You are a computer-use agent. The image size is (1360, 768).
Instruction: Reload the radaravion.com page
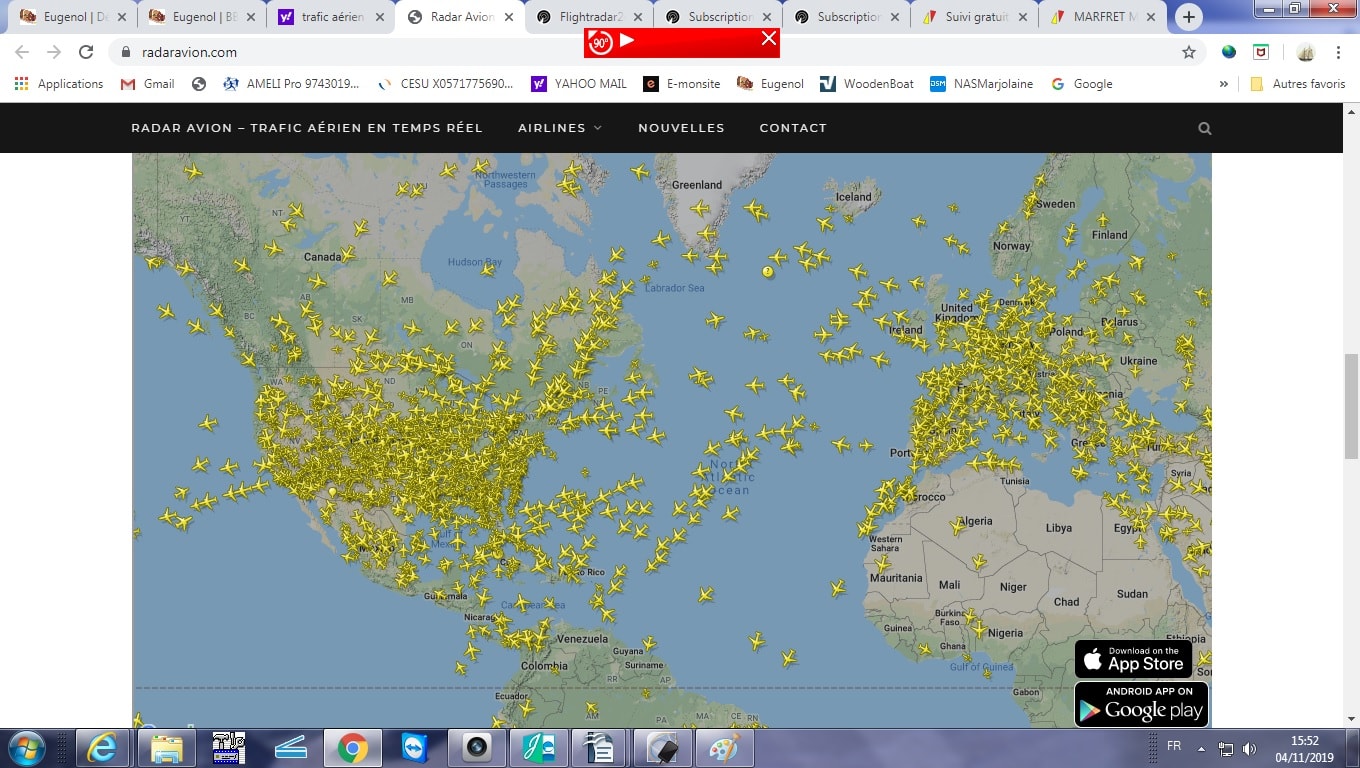click(x=86, y=52)
